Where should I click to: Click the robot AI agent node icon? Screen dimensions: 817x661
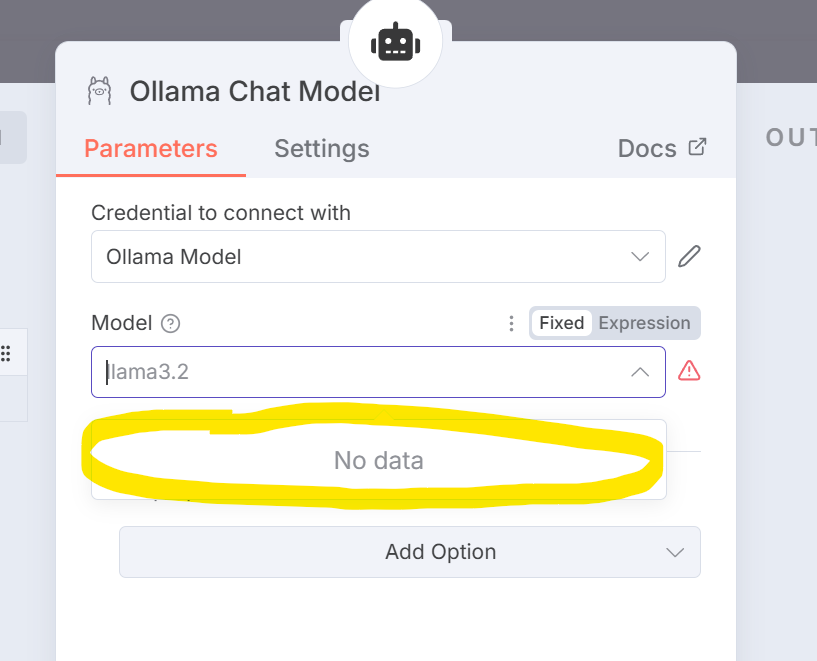pos(394,43)
